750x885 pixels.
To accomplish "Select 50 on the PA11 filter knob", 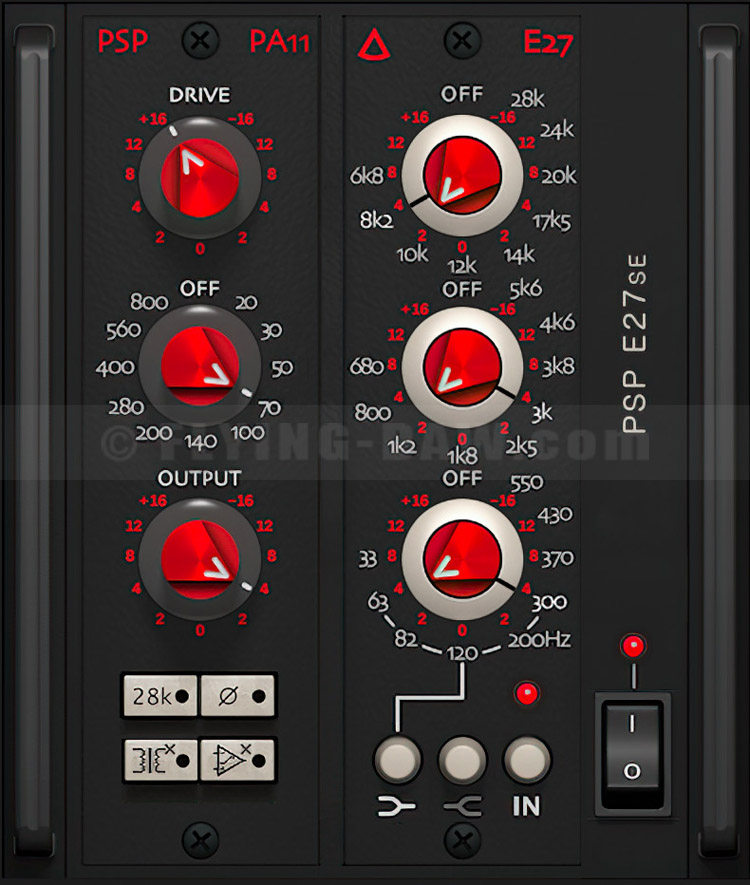I will [282, 369].
